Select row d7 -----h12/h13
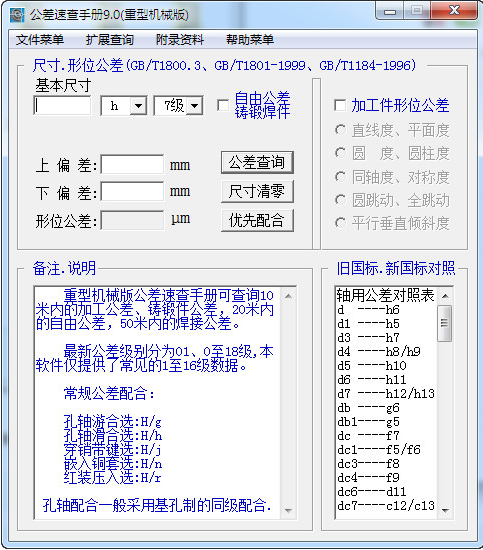483x550 pixels. (x=386, y=394)
